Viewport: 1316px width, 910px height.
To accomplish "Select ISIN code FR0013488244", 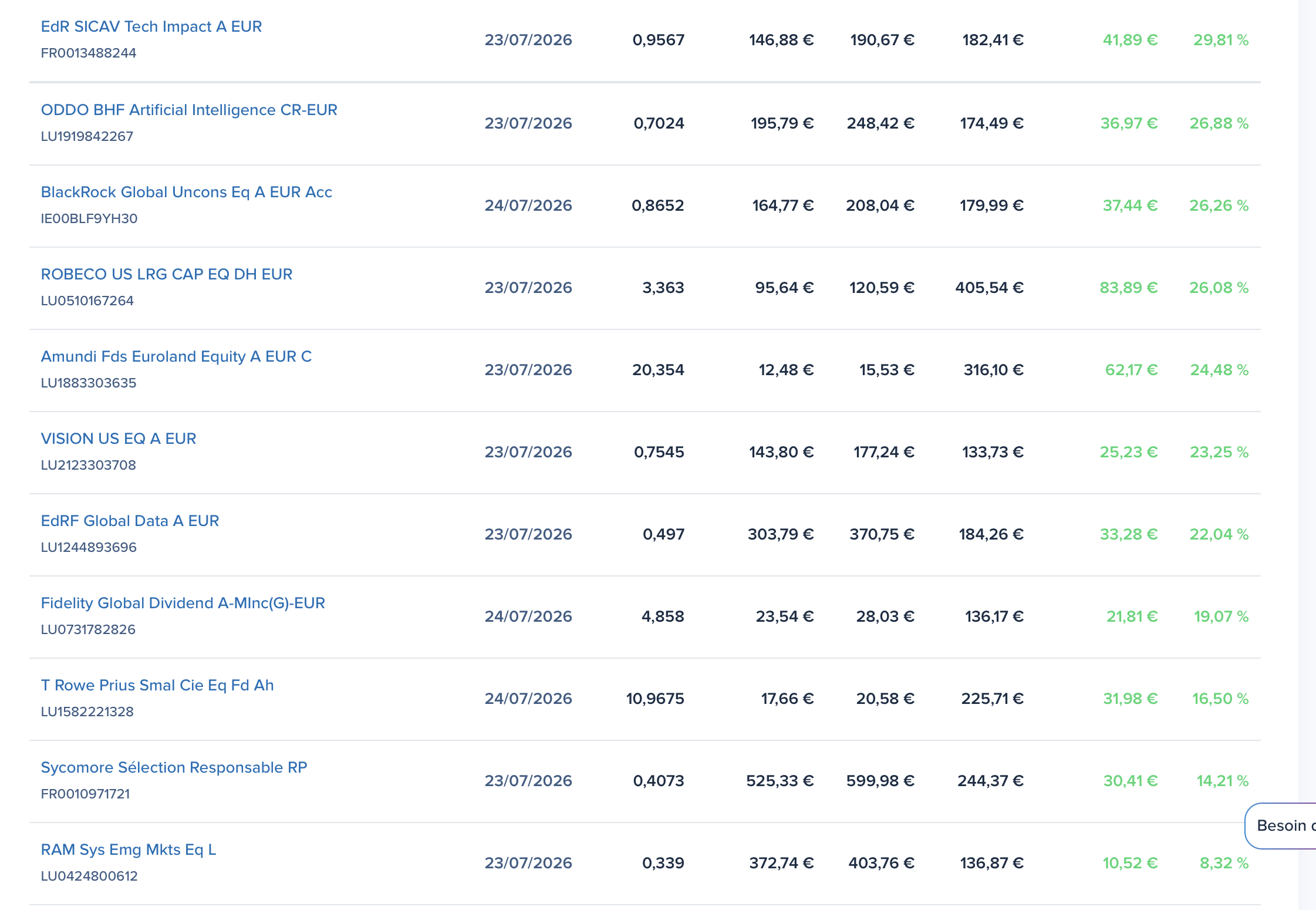I will point(89,53).
